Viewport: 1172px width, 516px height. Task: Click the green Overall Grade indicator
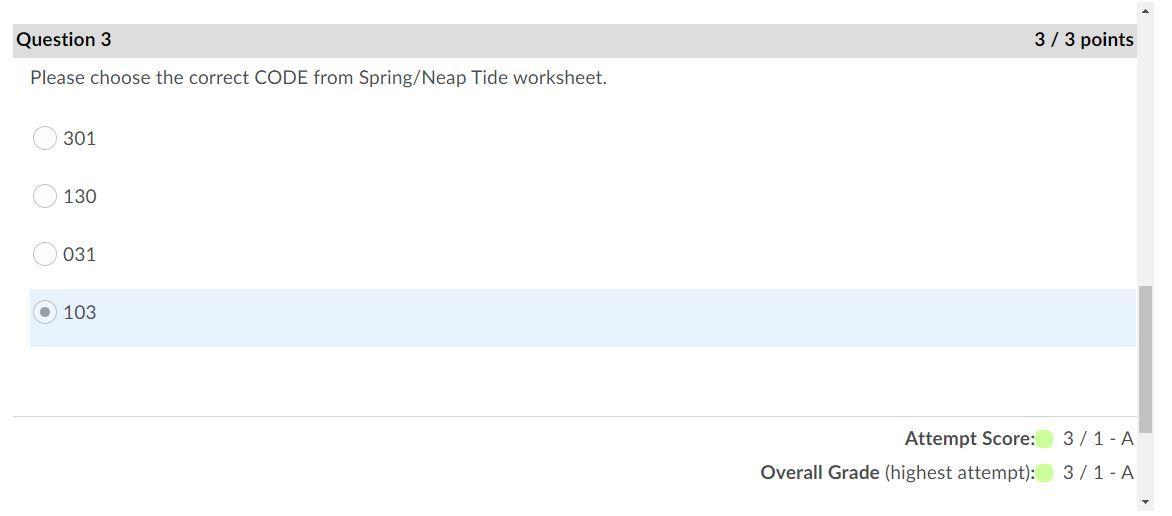pos(1045,473)
